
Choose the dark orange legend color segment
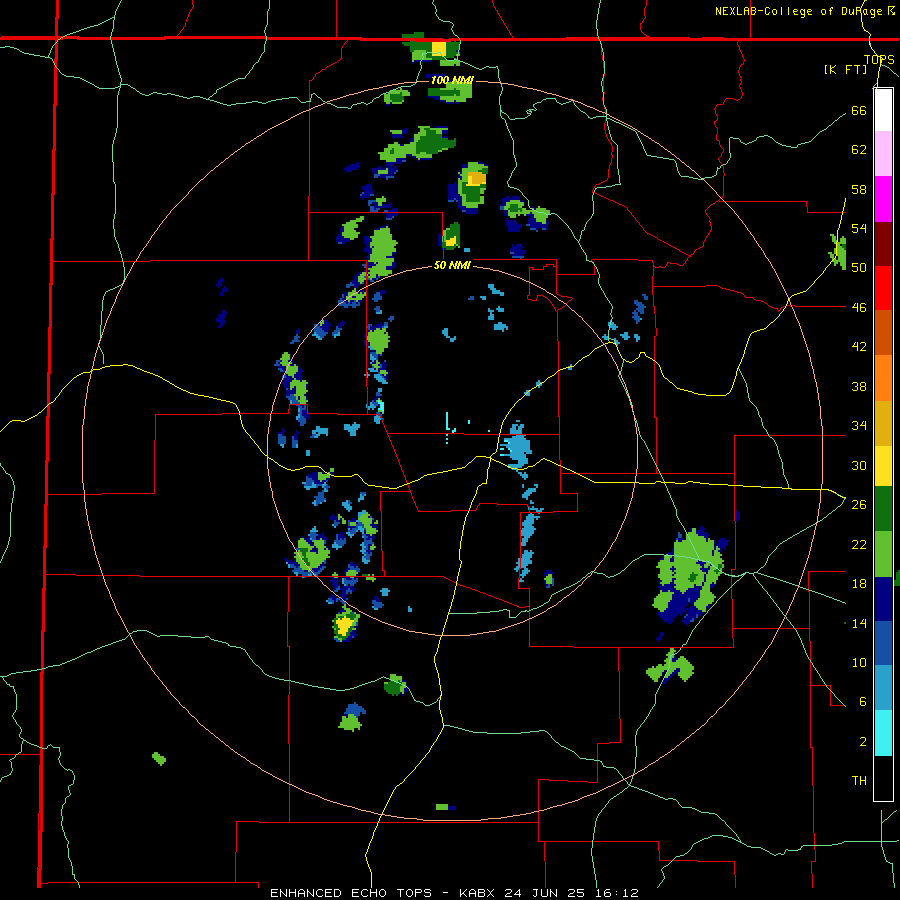tap(883, 333)
